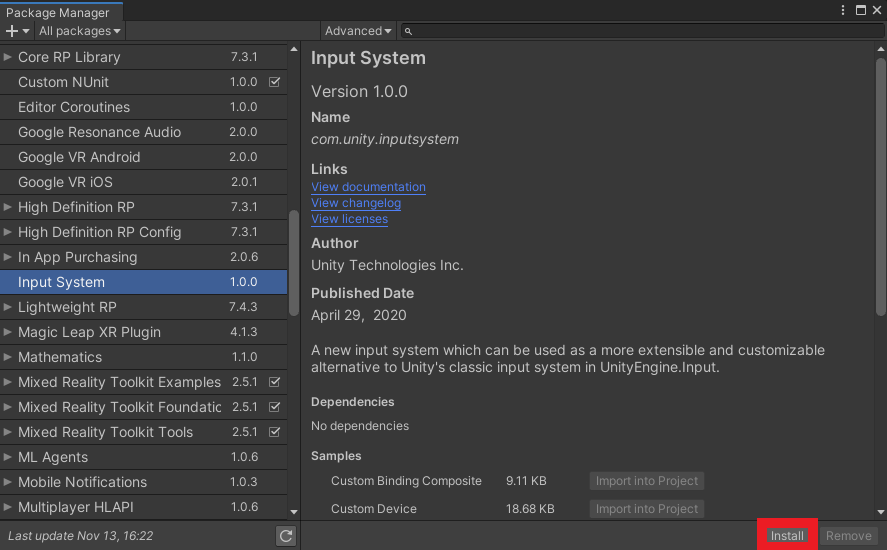Click the refresh package list icon
The width and height of the screenshot is (887, 550).
[286, 536]
